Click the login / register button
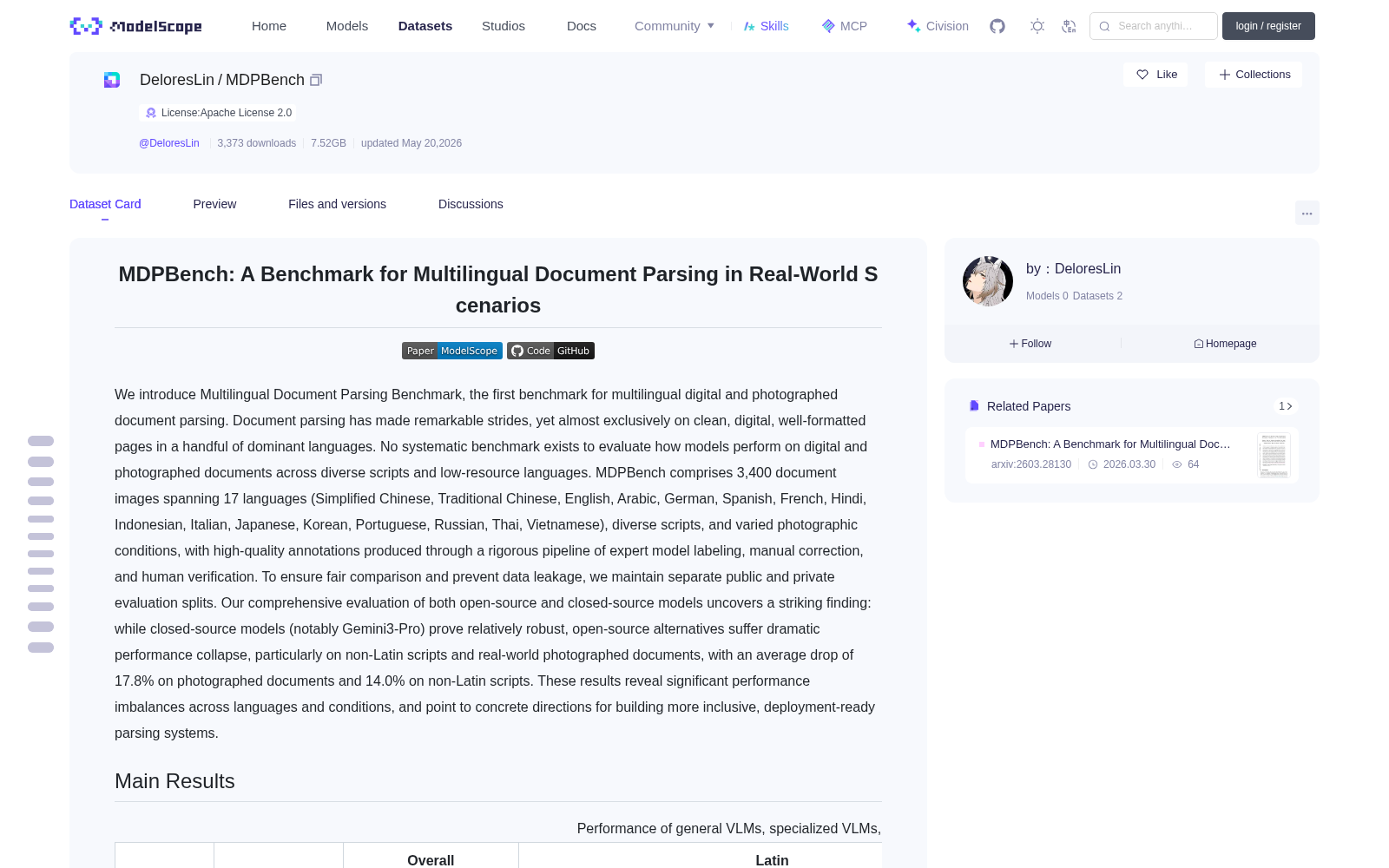1389x868 pixels. coord(1268,26)
